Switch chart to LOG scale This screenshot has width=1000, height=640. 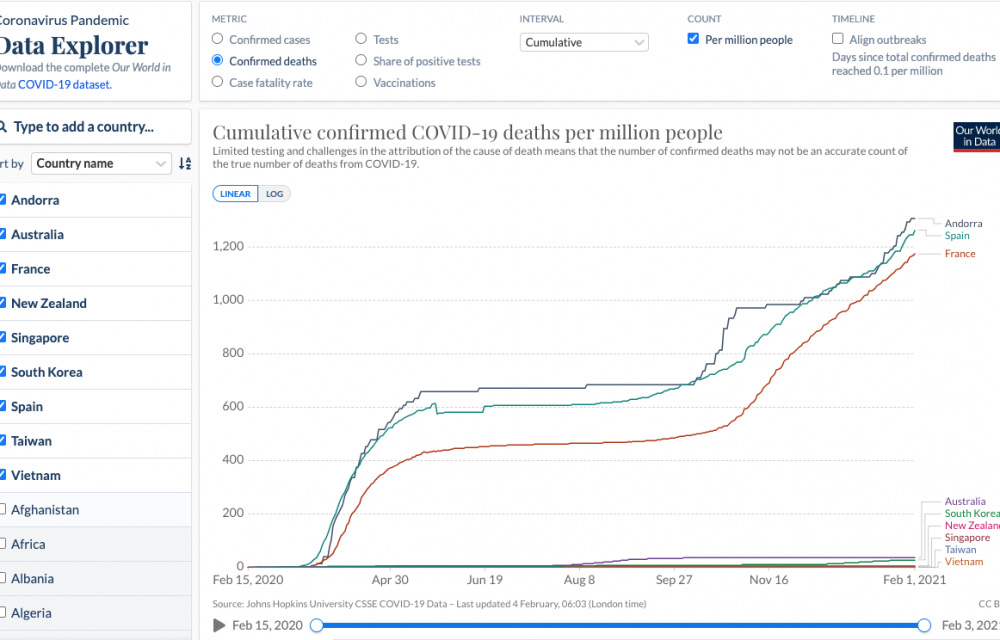click(274, 194)
